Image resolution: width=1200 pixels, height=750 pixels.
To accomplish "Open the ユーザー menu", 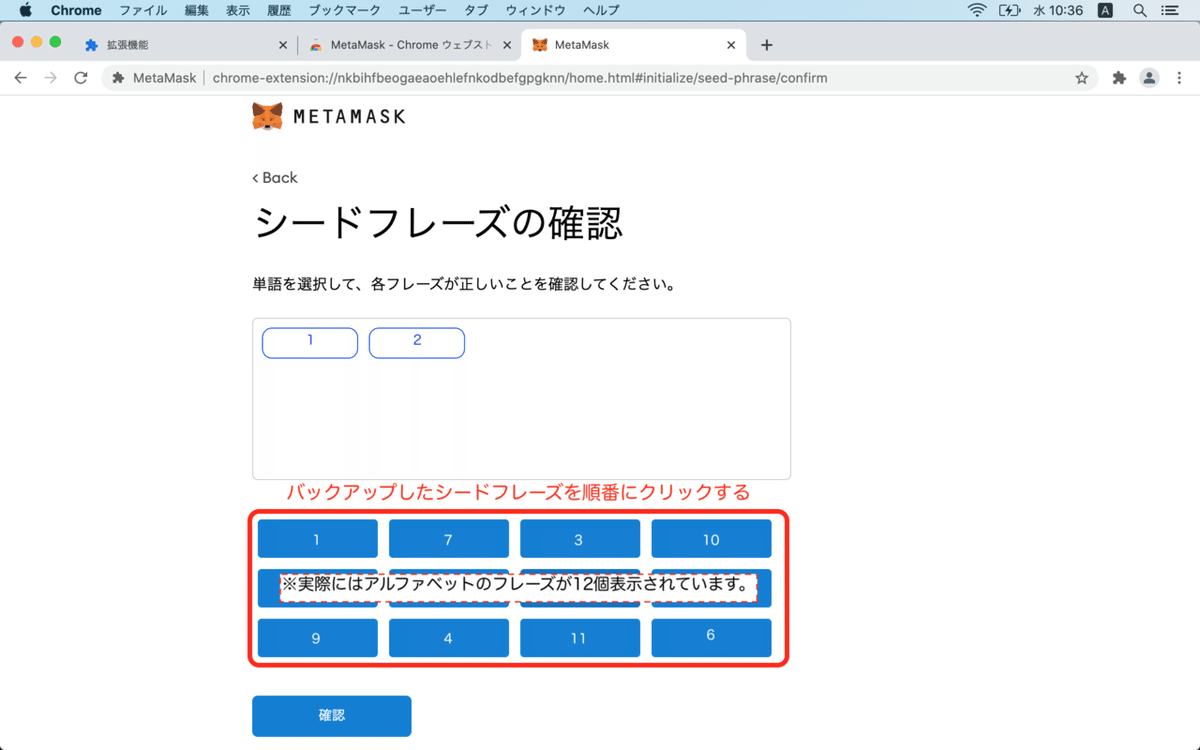I will pyautogui.click(x=423, y=10).
